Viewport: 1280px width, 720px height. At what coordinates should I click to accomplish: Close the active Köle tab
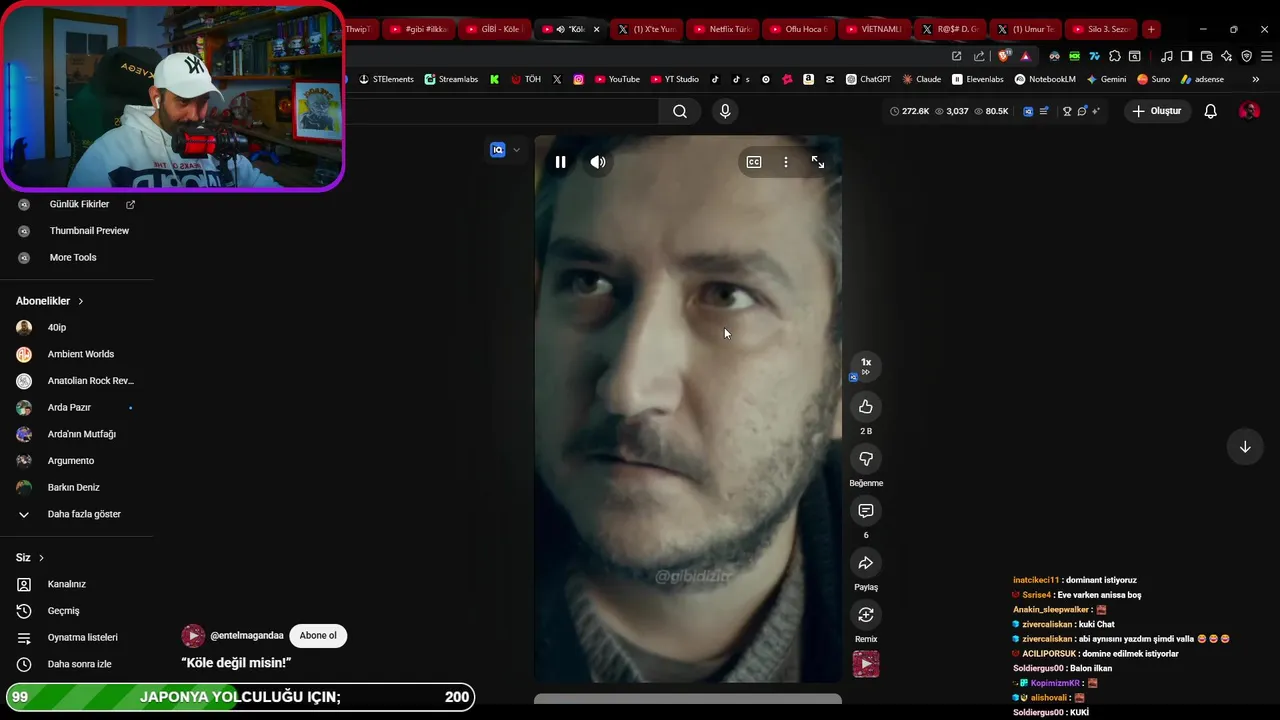pos(597,29)
